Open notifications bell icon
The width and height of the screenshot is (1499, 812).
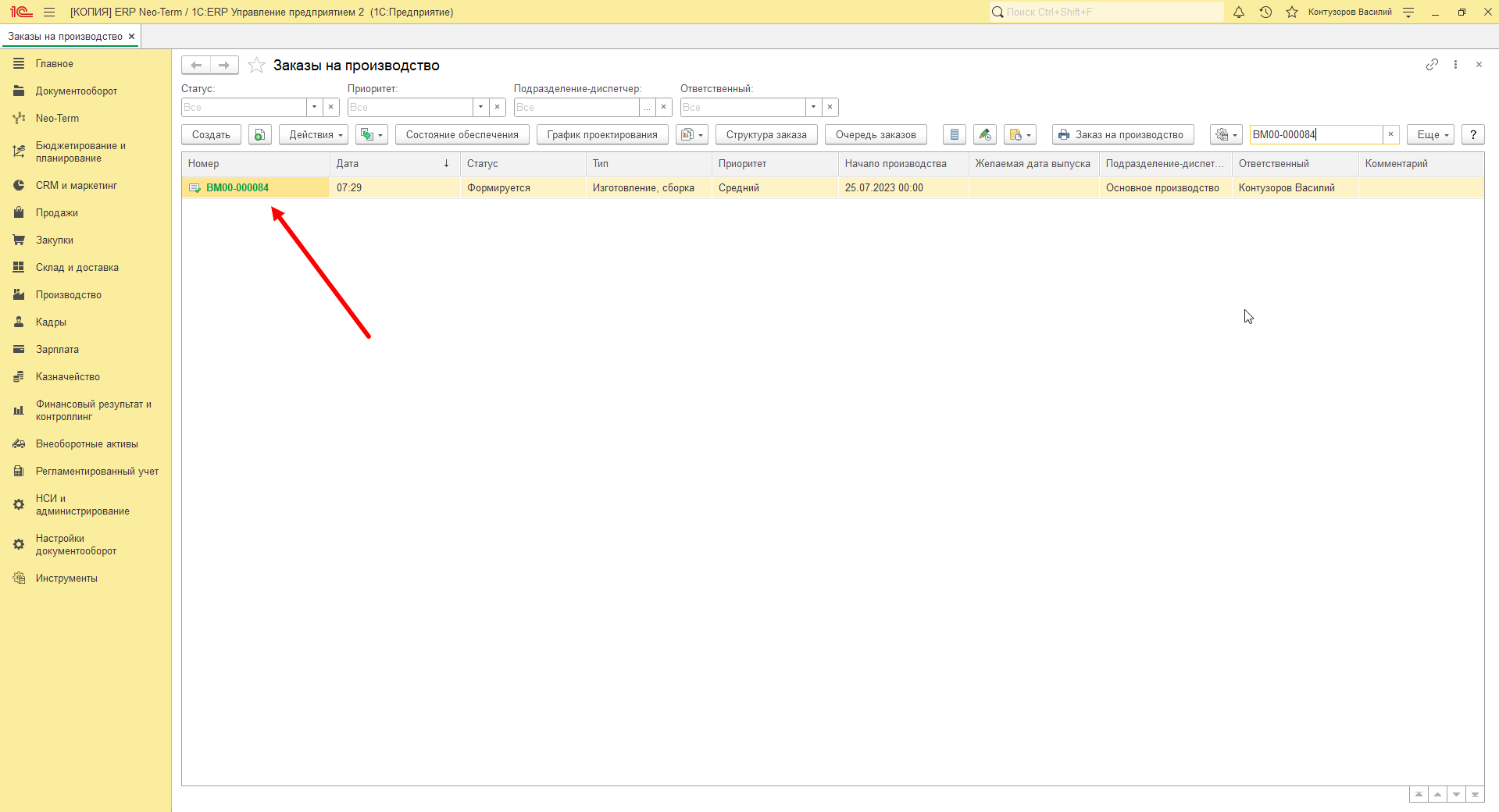click(1239, 12)
